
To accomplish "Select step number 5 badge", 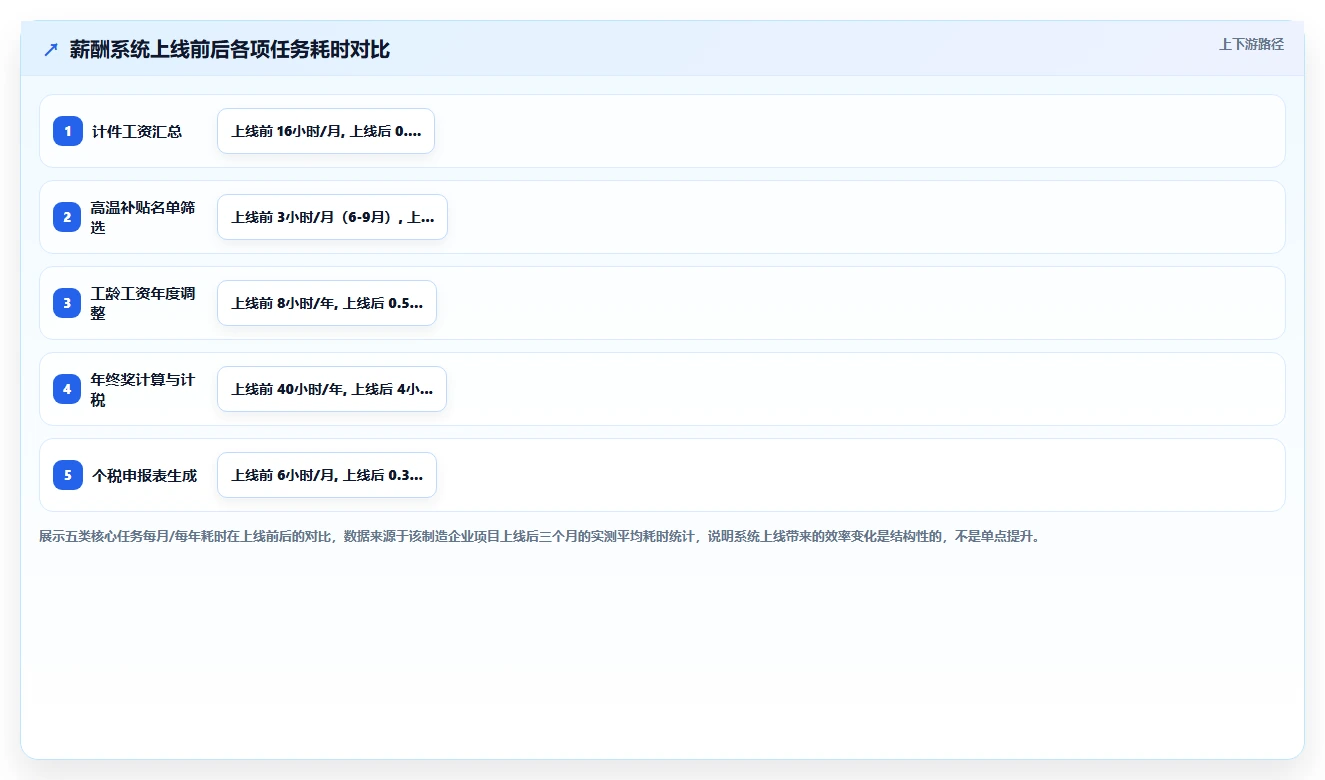I will tap(68, 475).
